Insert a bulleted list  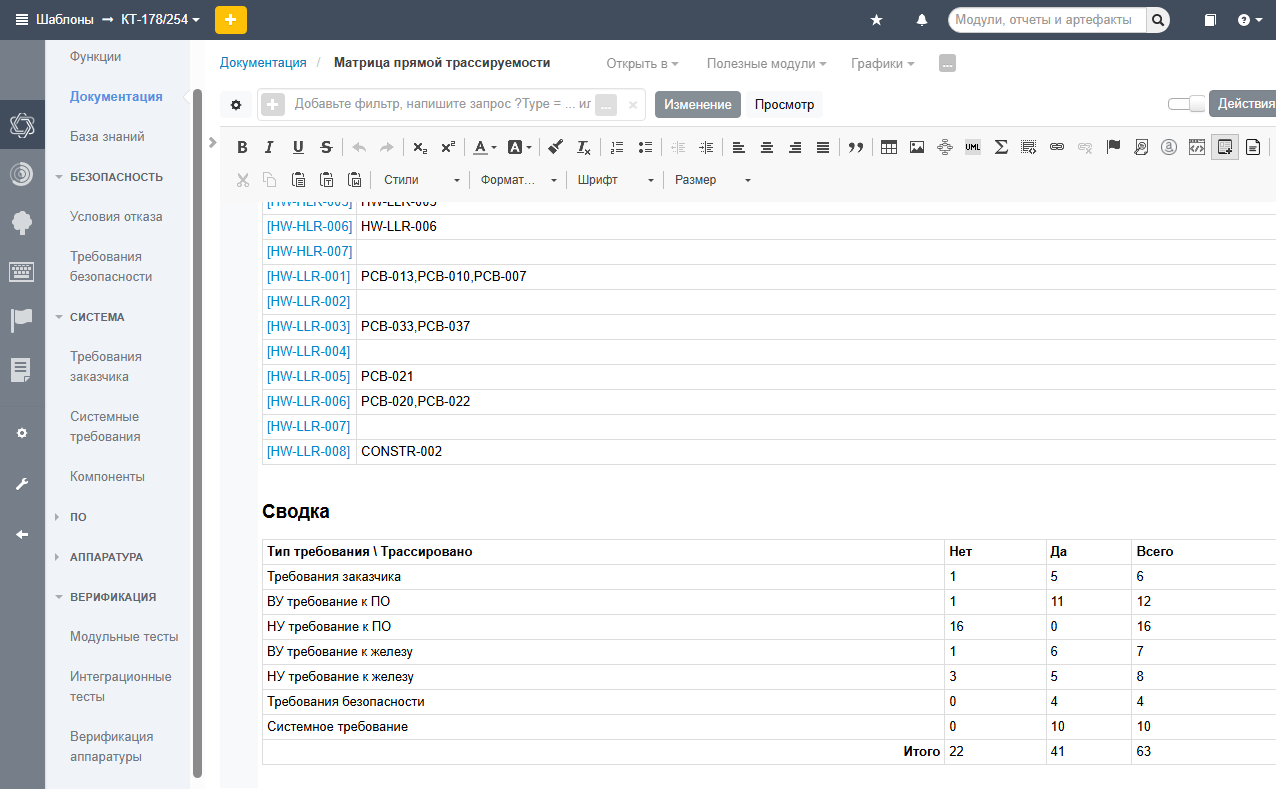(645, 147)
